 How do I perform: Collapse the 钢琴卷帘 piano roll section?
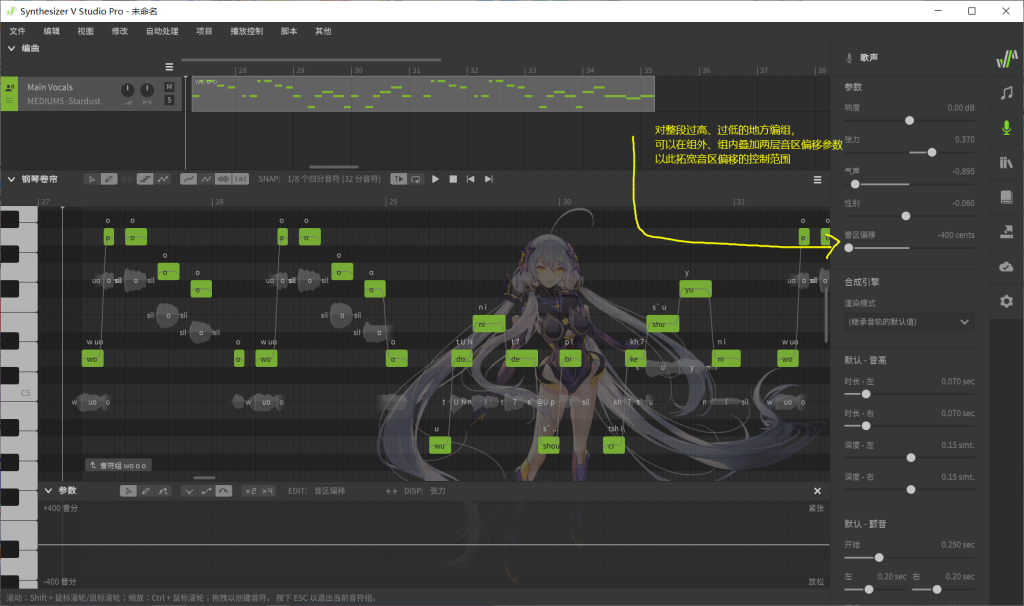(11, 179)
